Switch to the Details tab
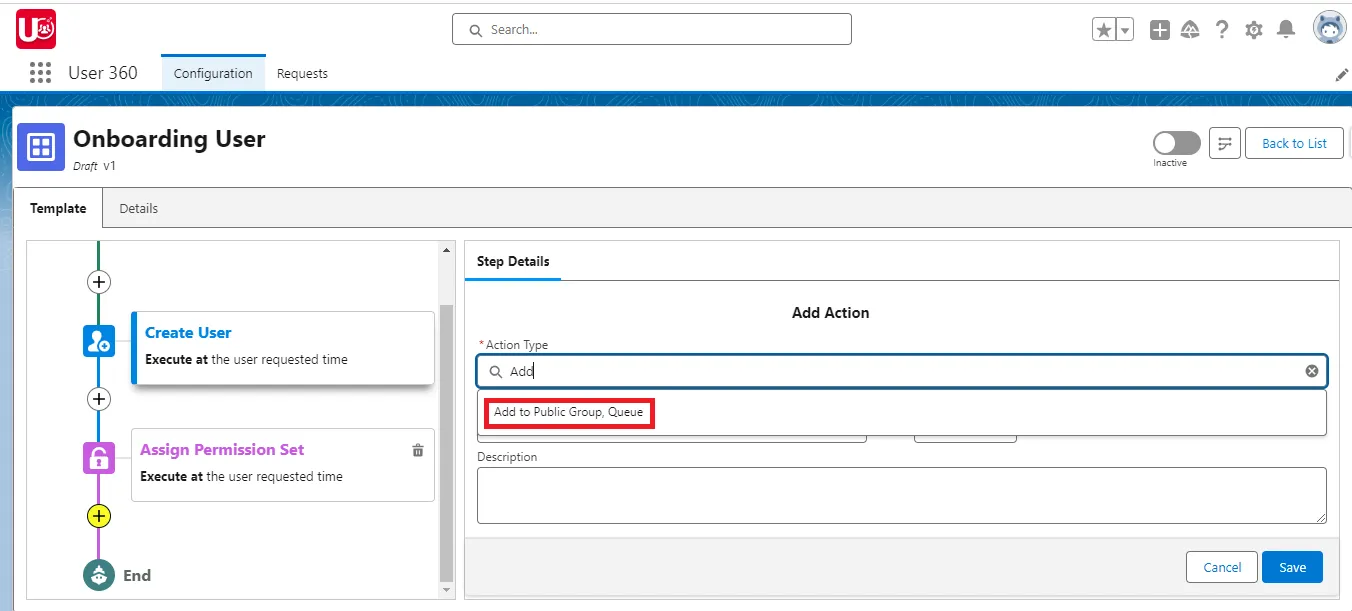Image resolution: width=1352 pixels, height=611 pixels. 138,208
